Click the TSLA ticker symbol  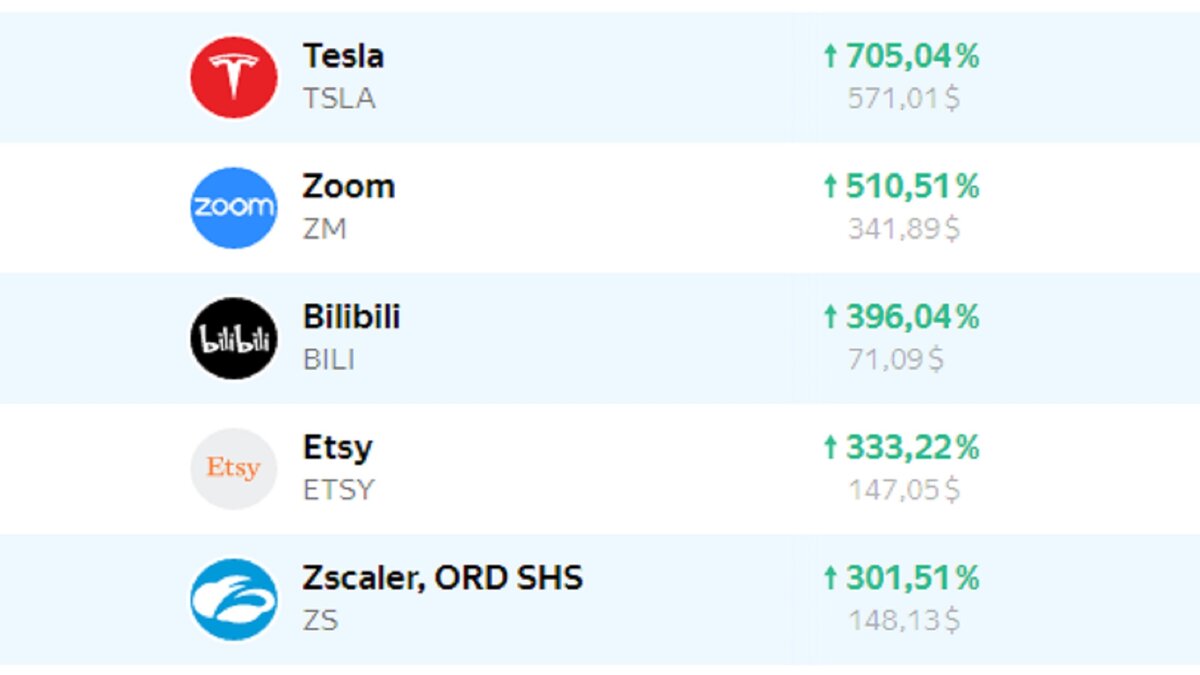[340, 99]
